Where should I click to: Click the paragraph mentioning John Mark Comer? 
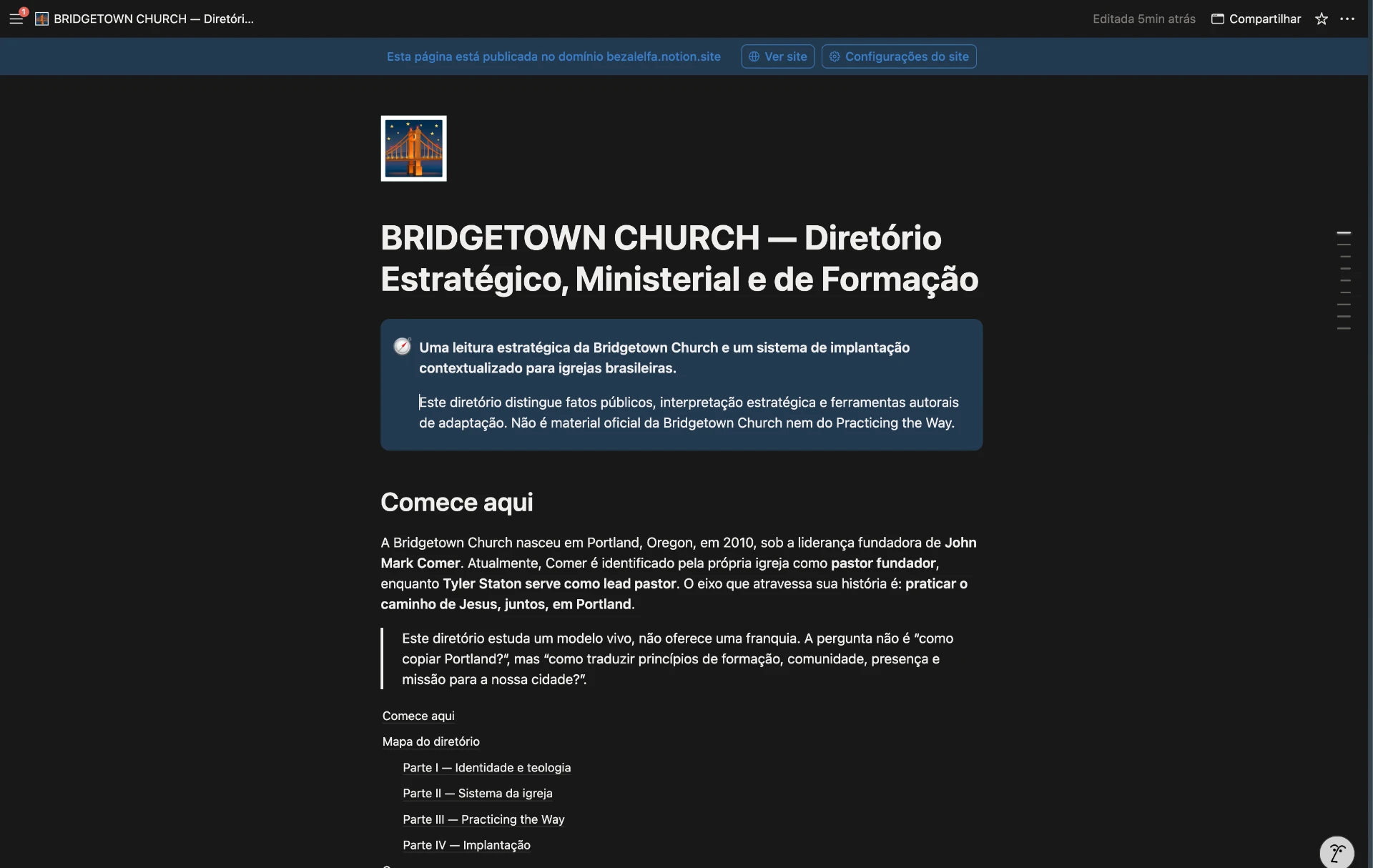[x=679, y=573]
